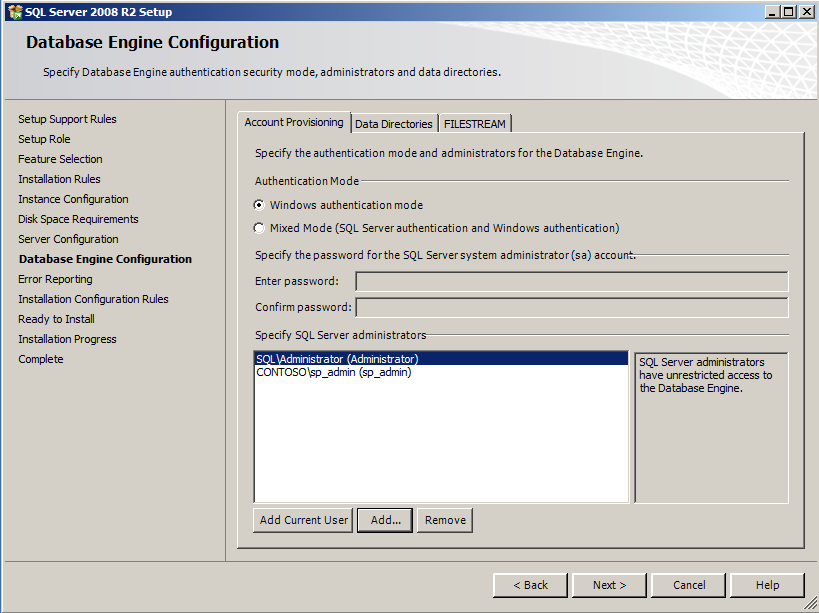This screenshot has height=613, width=819.
Task: Click the Confirm password field
Action: (x=571, y=307)
